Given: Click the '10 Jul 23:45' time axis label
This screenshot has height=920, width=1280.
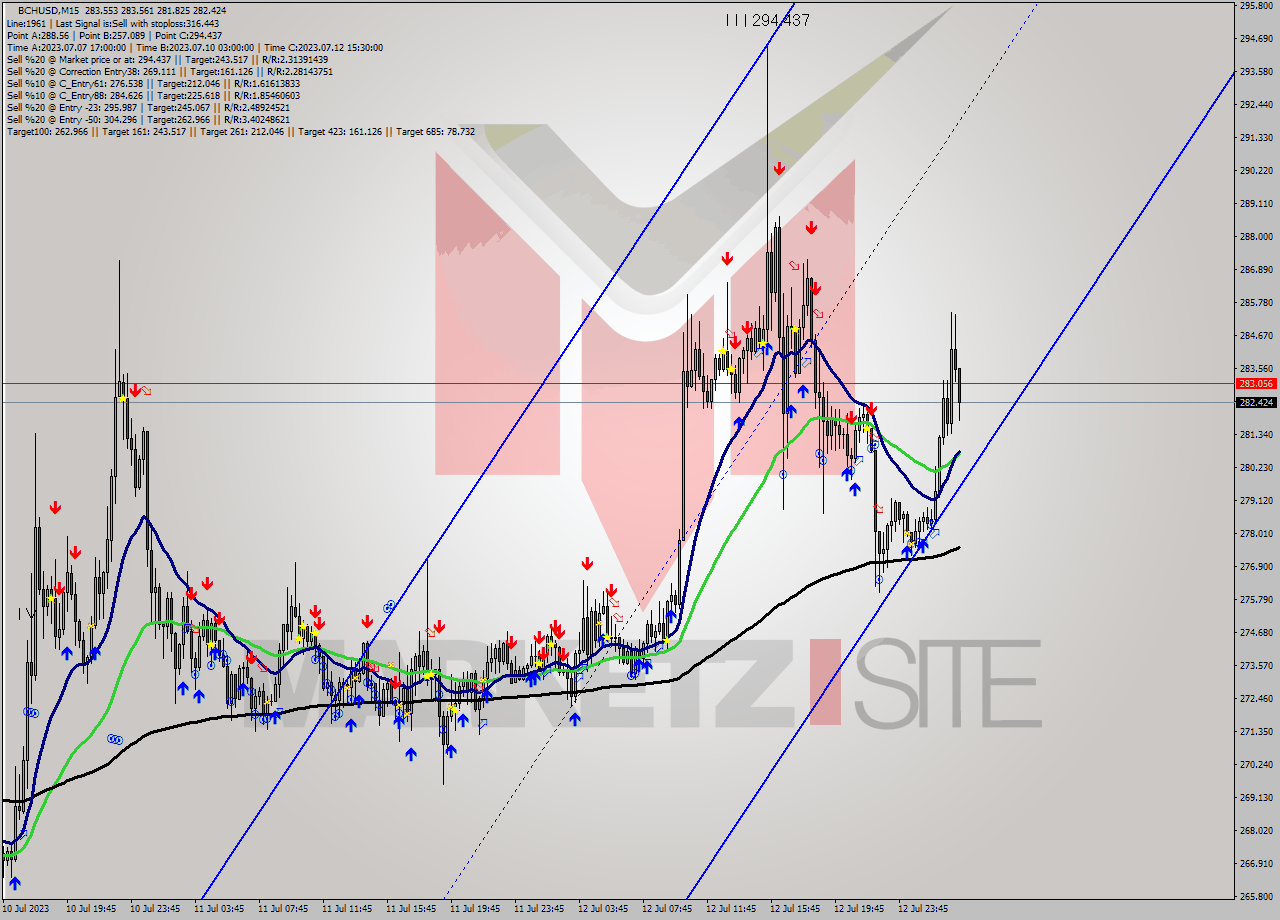Looking at the screenshot, I should coord(155,909).
